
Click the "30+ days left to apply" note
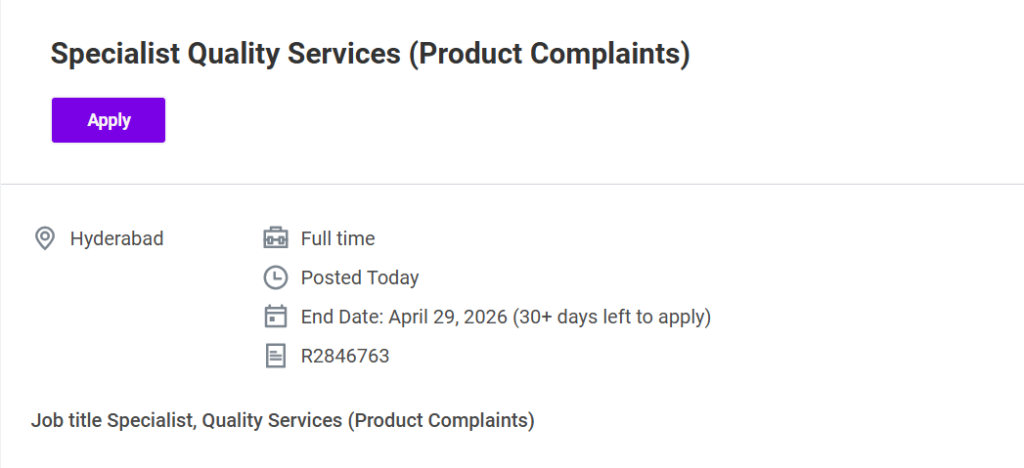(x=612, y=317)
